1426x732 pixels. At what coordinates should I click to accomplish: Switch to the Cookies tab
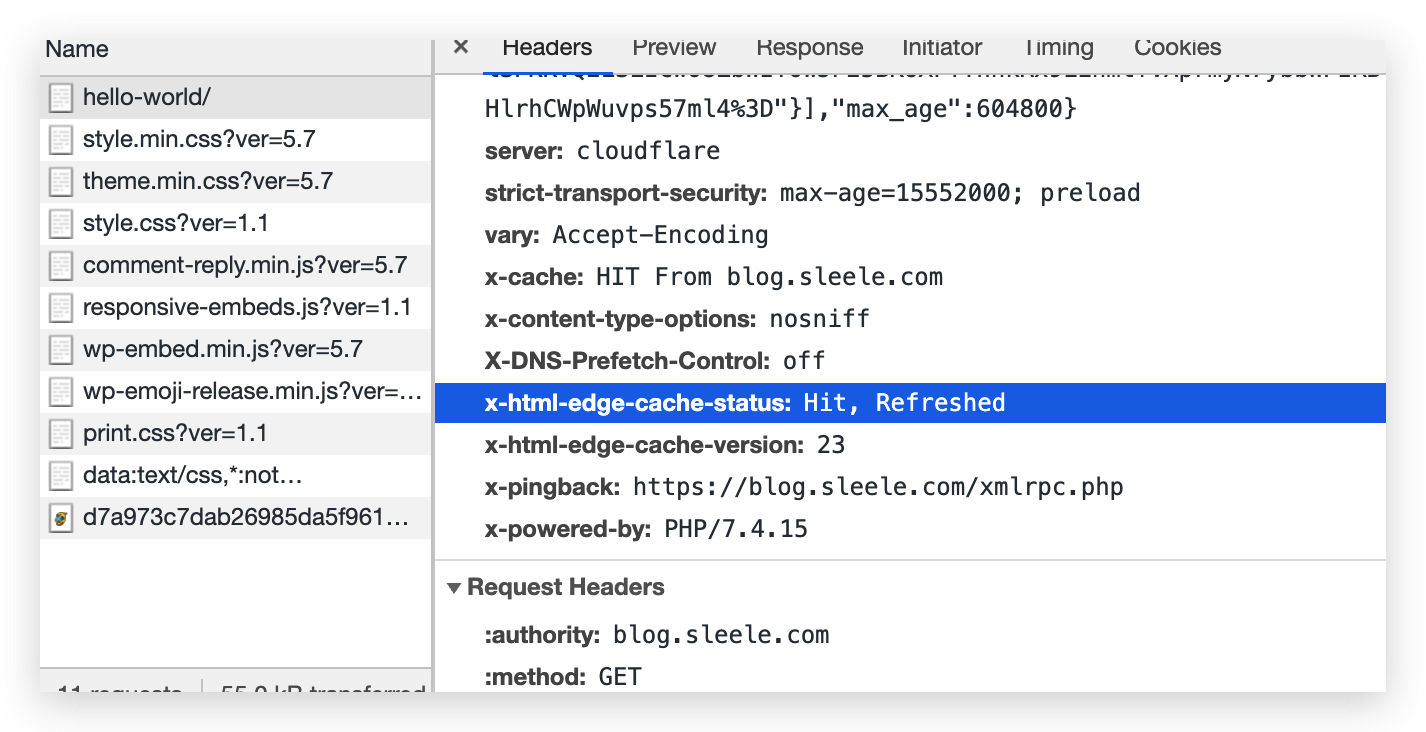pos(1177,47)
